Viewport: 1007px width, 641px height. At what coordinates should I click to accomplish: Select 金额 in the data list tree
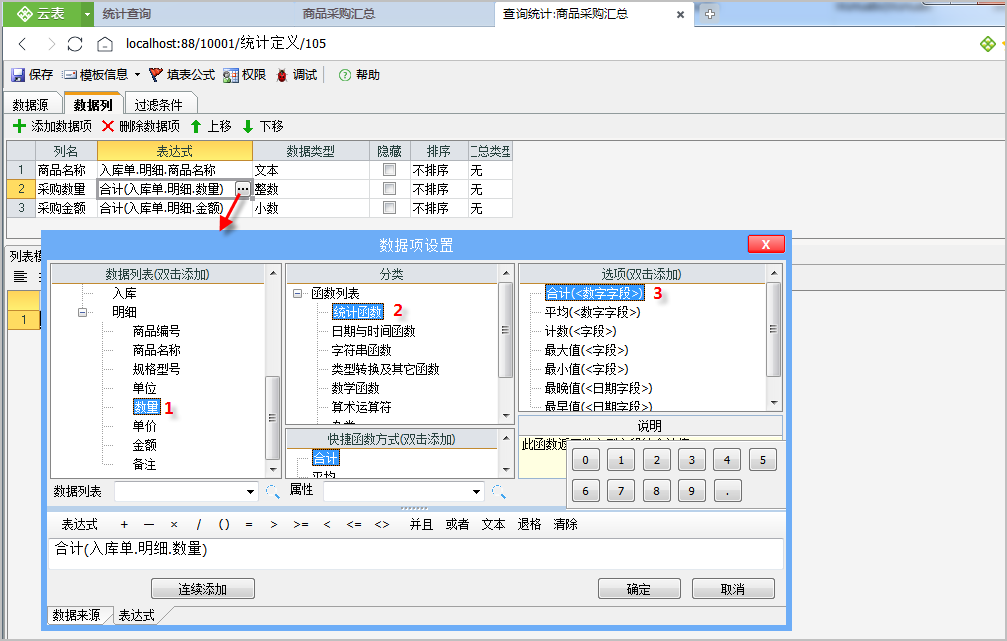[x=144, y=445]
